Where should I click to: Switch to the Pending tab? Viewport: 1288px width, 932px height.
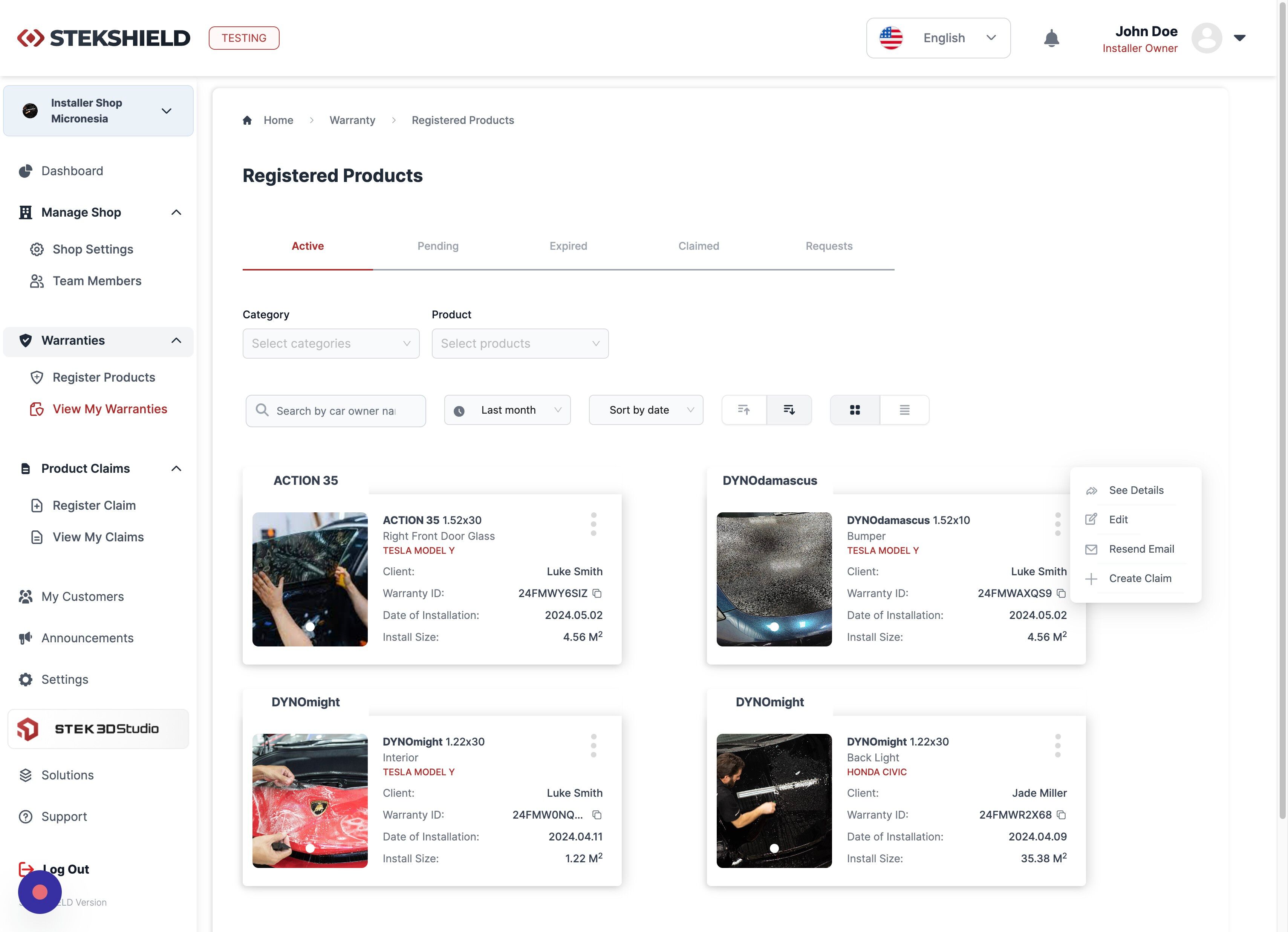(x=438, y=246)
